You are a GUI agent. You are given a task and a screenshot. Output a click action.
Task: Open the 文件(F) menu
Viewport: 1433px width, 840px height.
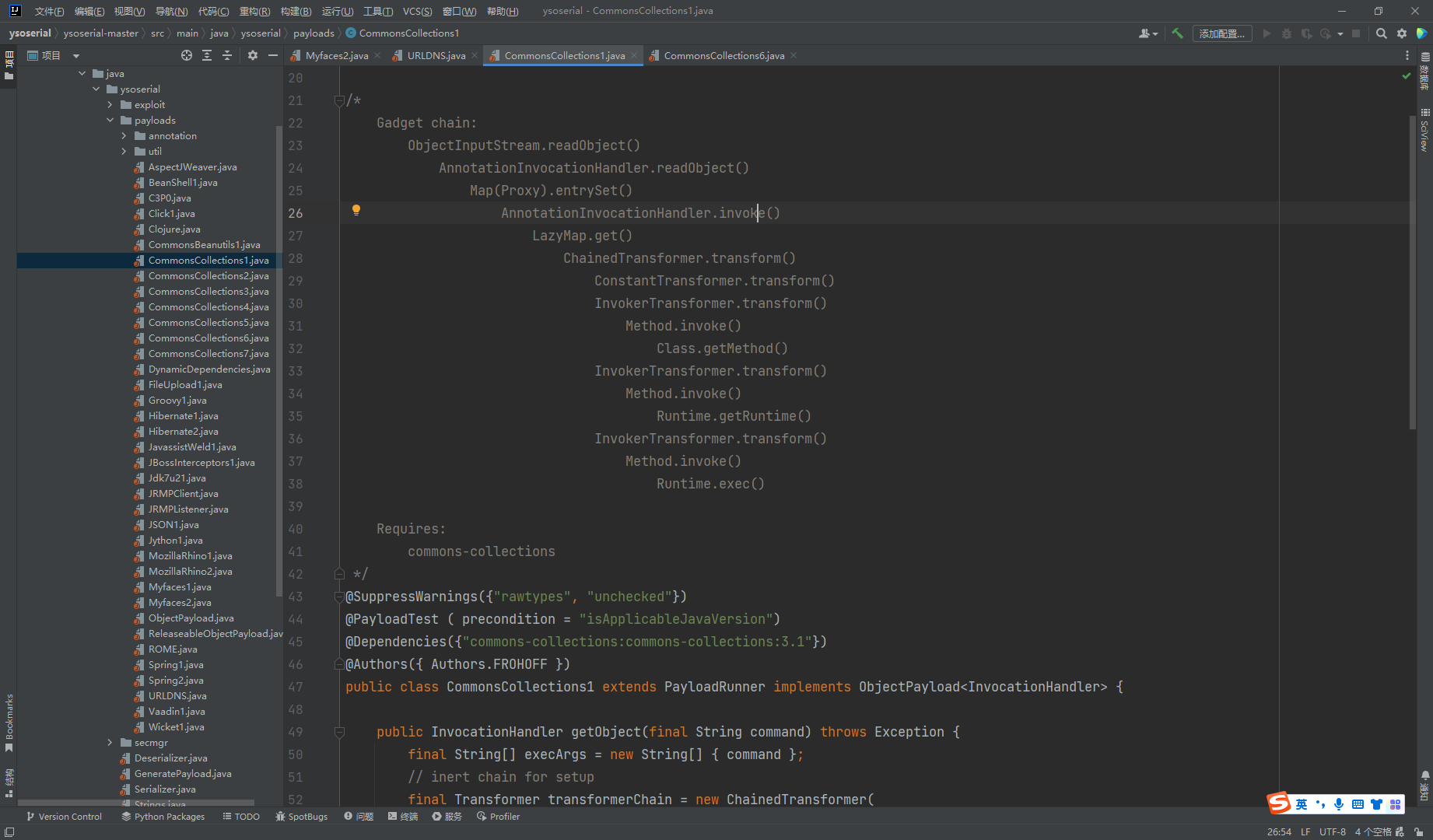(x=49, y=11)
